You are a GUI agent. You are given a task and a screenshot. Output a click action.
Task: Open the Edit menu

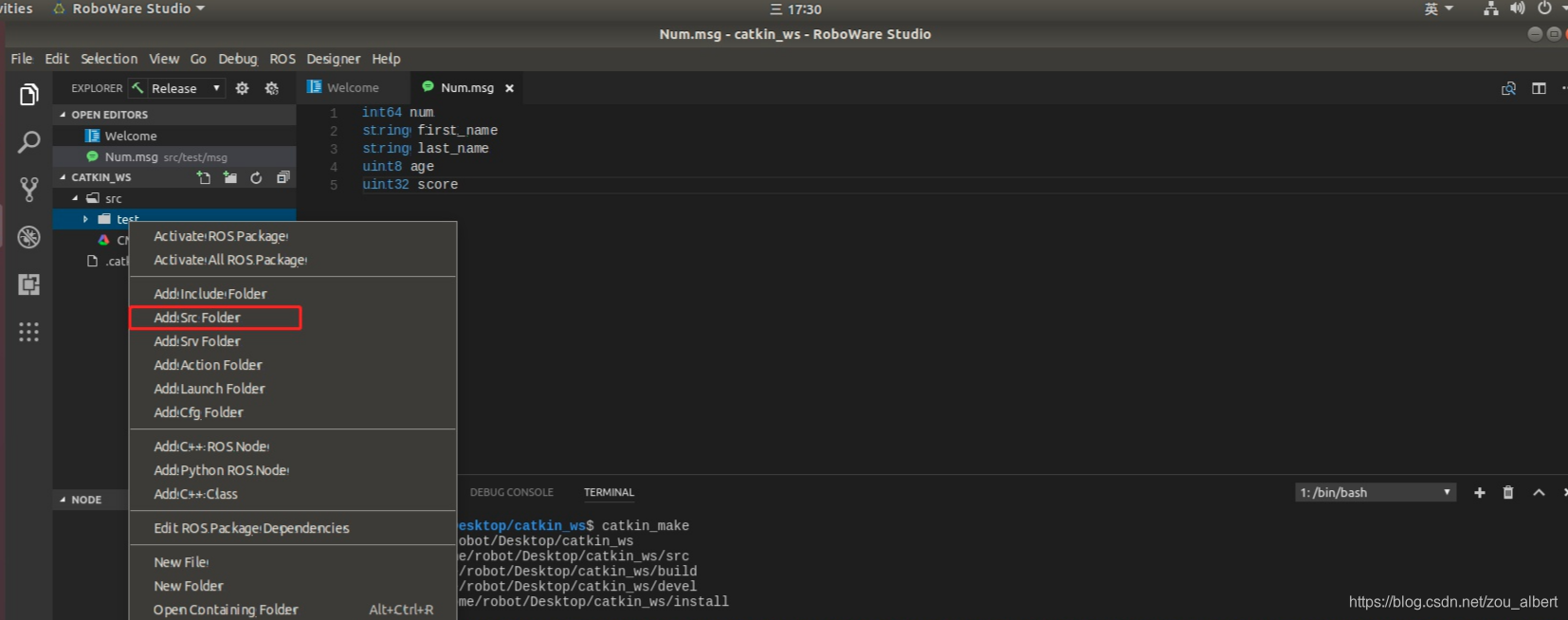pyautogui.click(x=57, y=59)
